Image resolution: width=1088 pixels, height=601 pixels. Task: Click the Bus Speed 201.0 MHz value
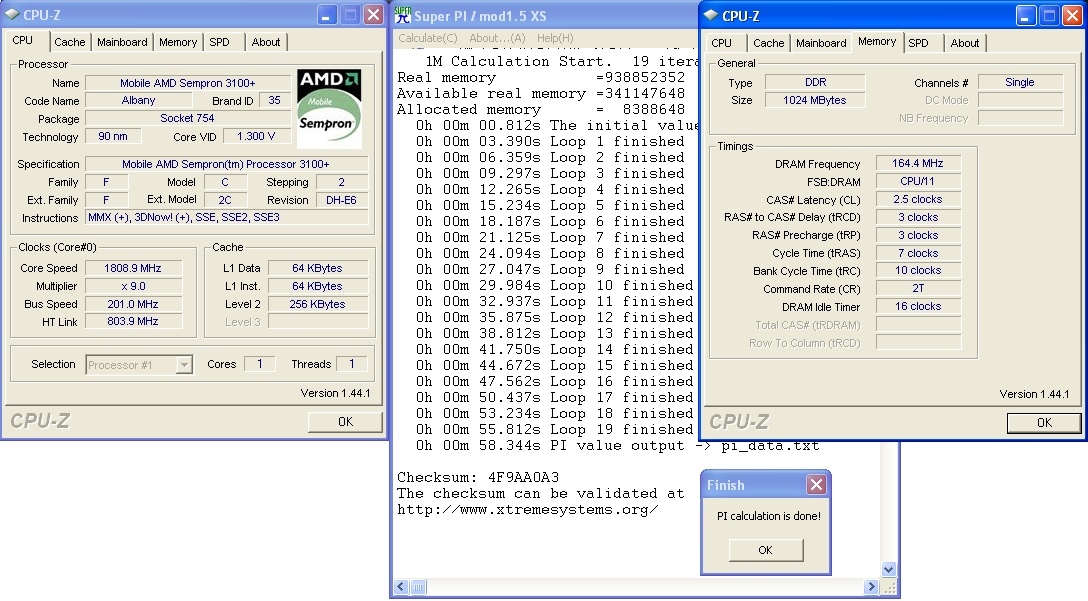pos(133,304)
